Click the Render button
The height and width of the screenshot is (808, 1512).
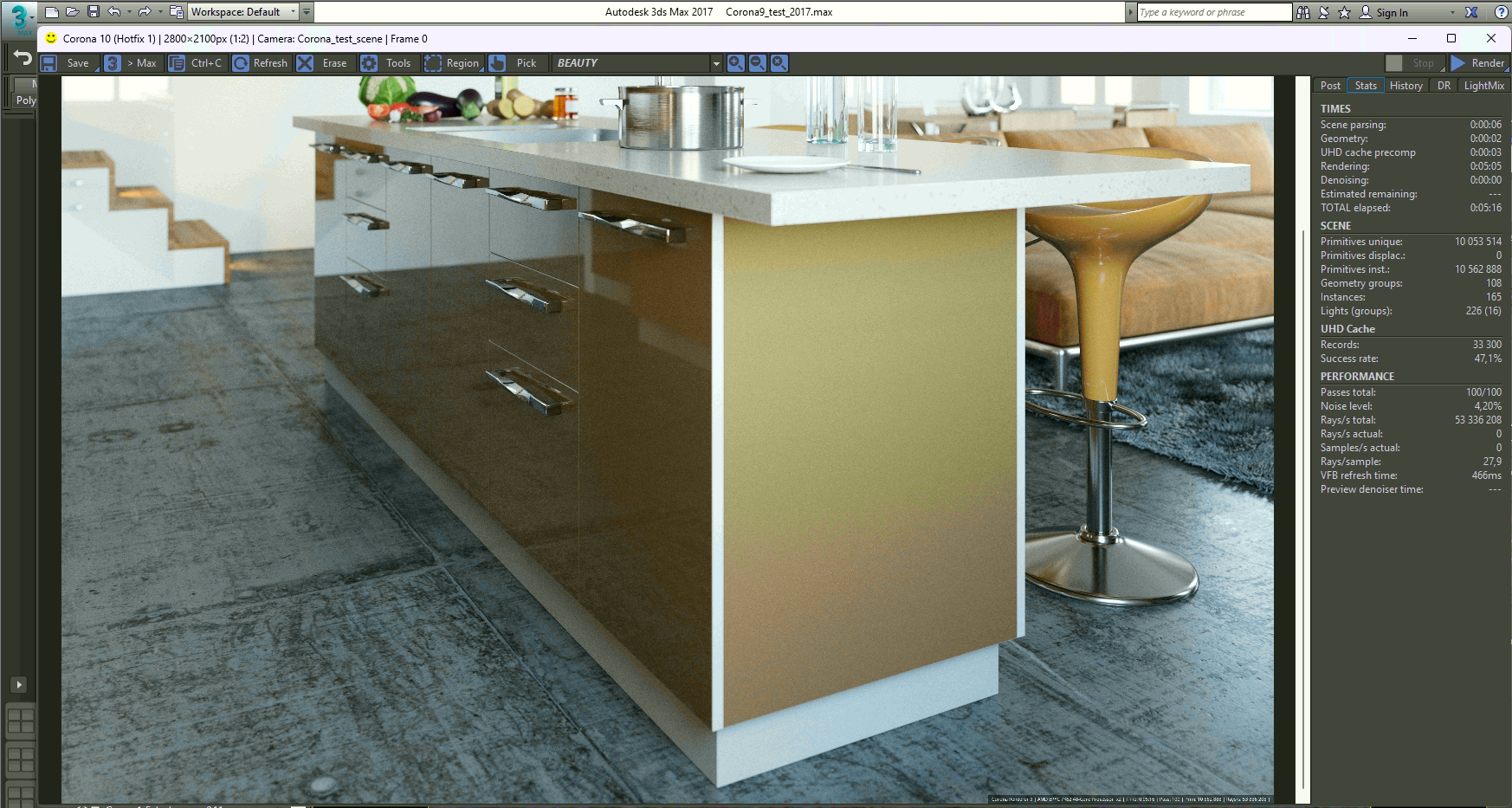[1479, 63]
